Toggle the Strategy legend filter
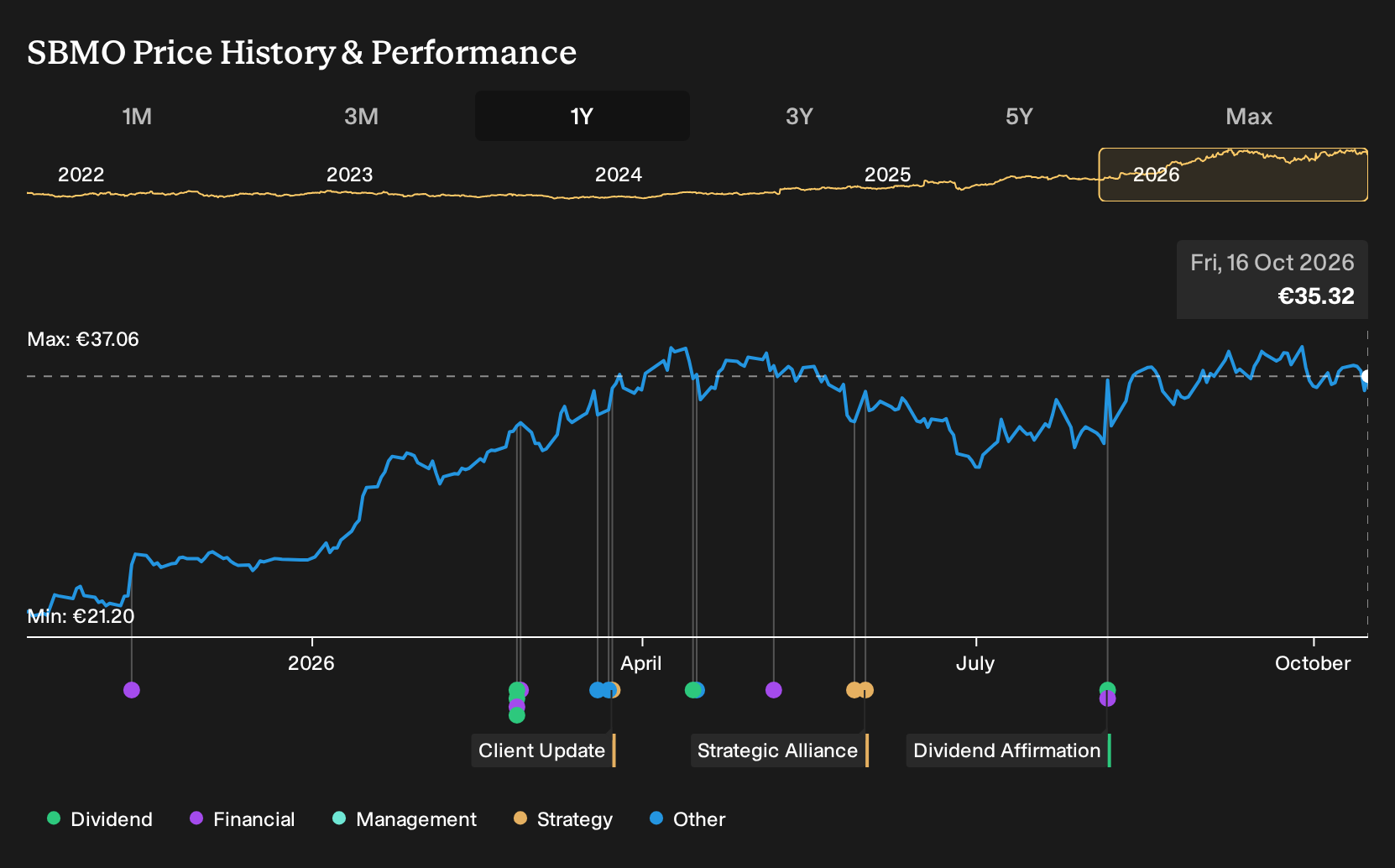The width and height of the screenshot is (1395, 868). coord(563,819)
